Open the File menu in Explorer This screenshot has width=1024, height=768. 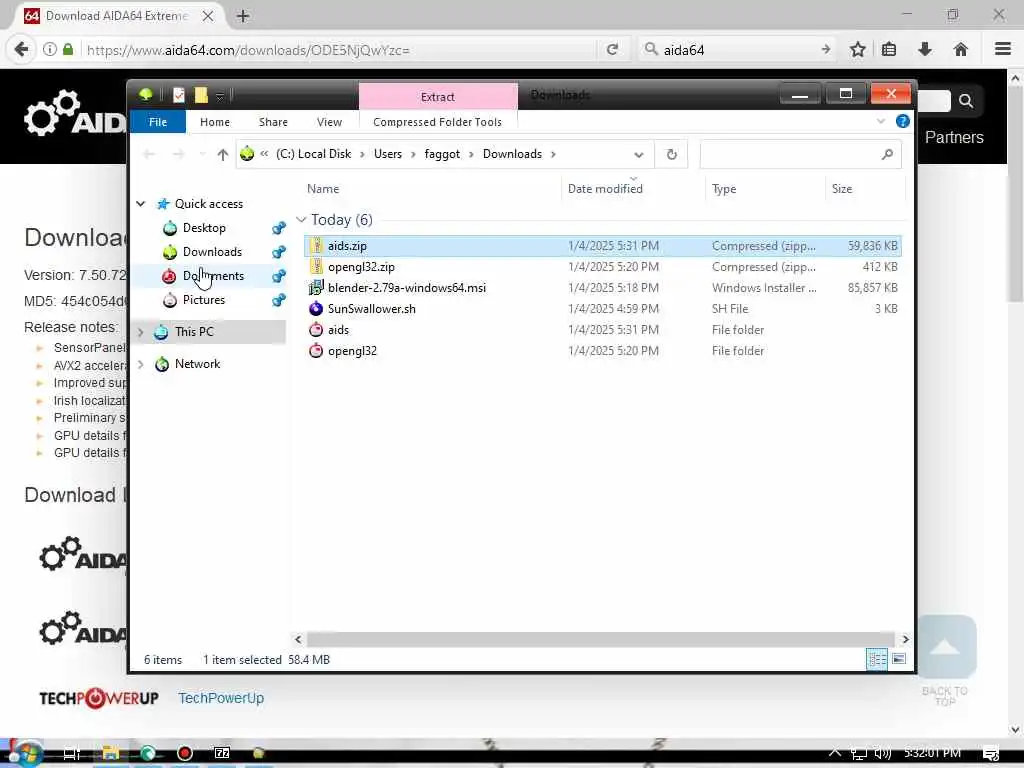pos(158,122)
